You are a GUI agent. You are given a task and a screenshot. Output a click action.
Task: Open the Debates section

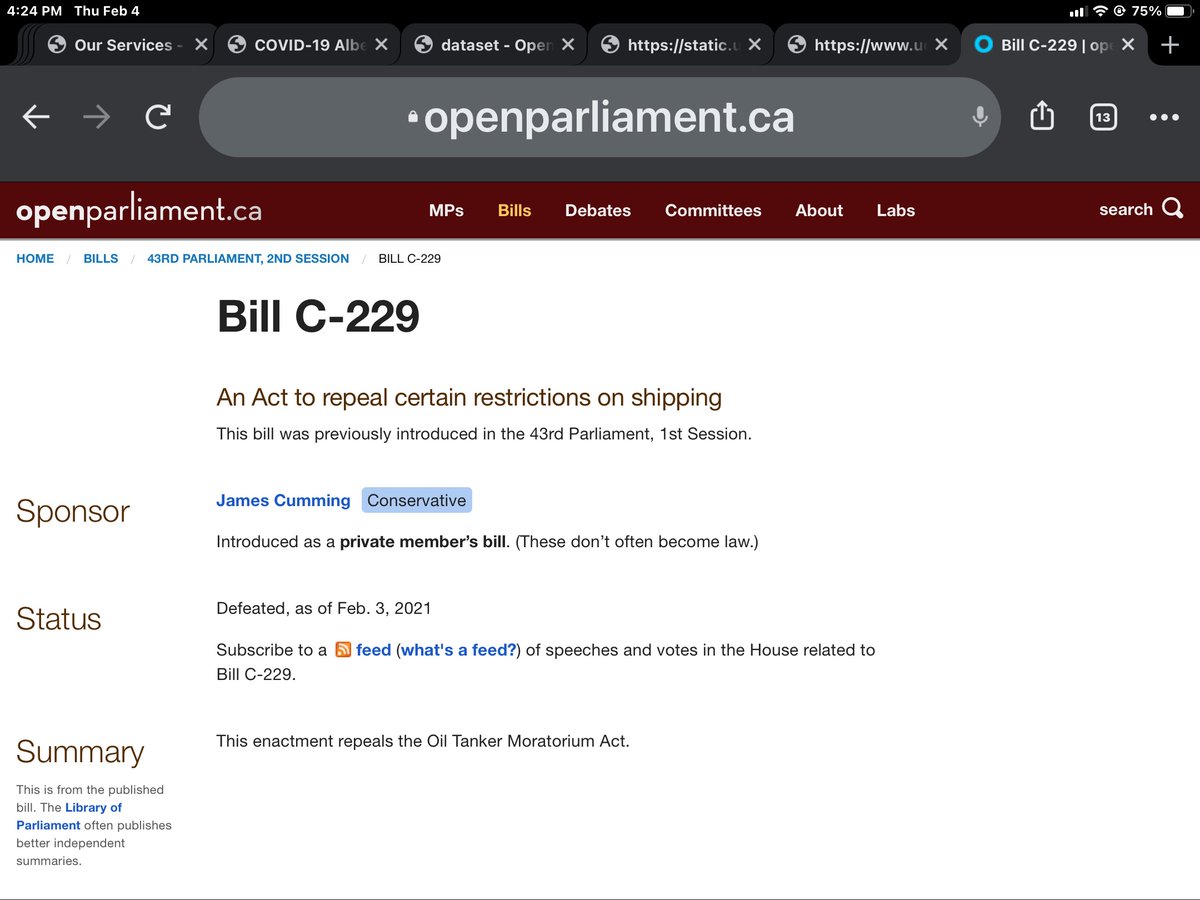pos(597,211)
